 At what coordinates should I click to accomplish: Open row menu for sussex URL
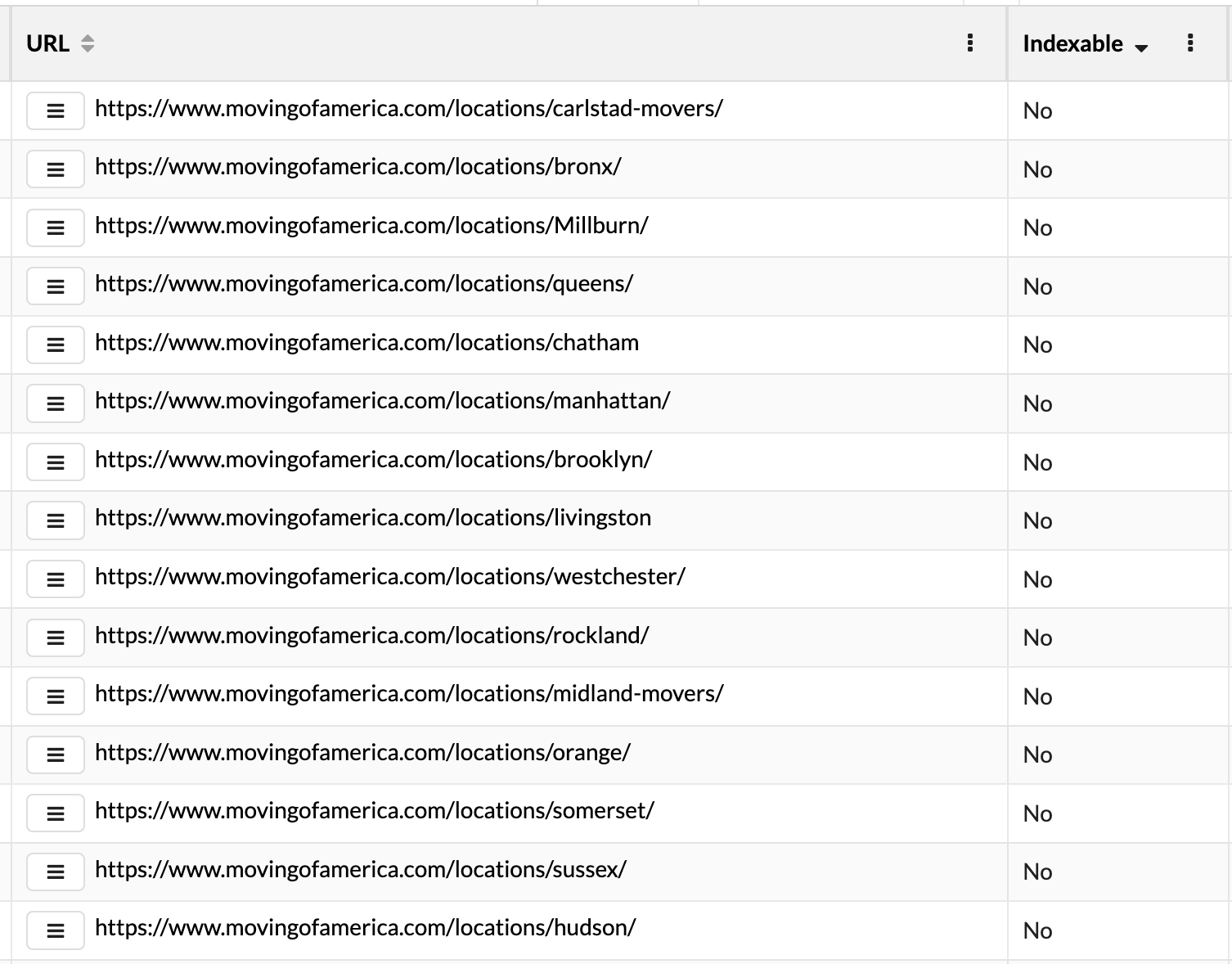[x=56, y=872]
